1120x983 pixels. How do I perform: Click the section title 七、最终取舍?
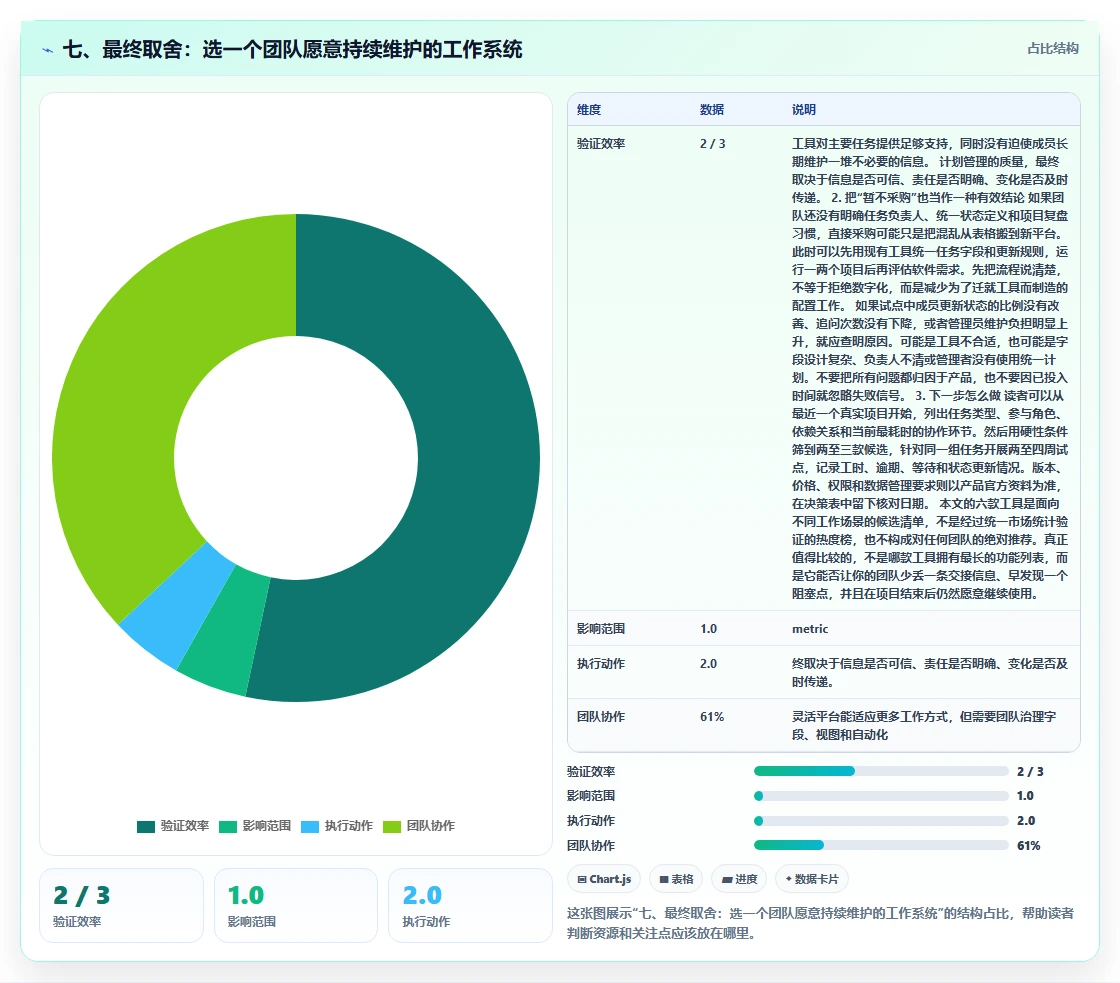[x=293, y=49]
